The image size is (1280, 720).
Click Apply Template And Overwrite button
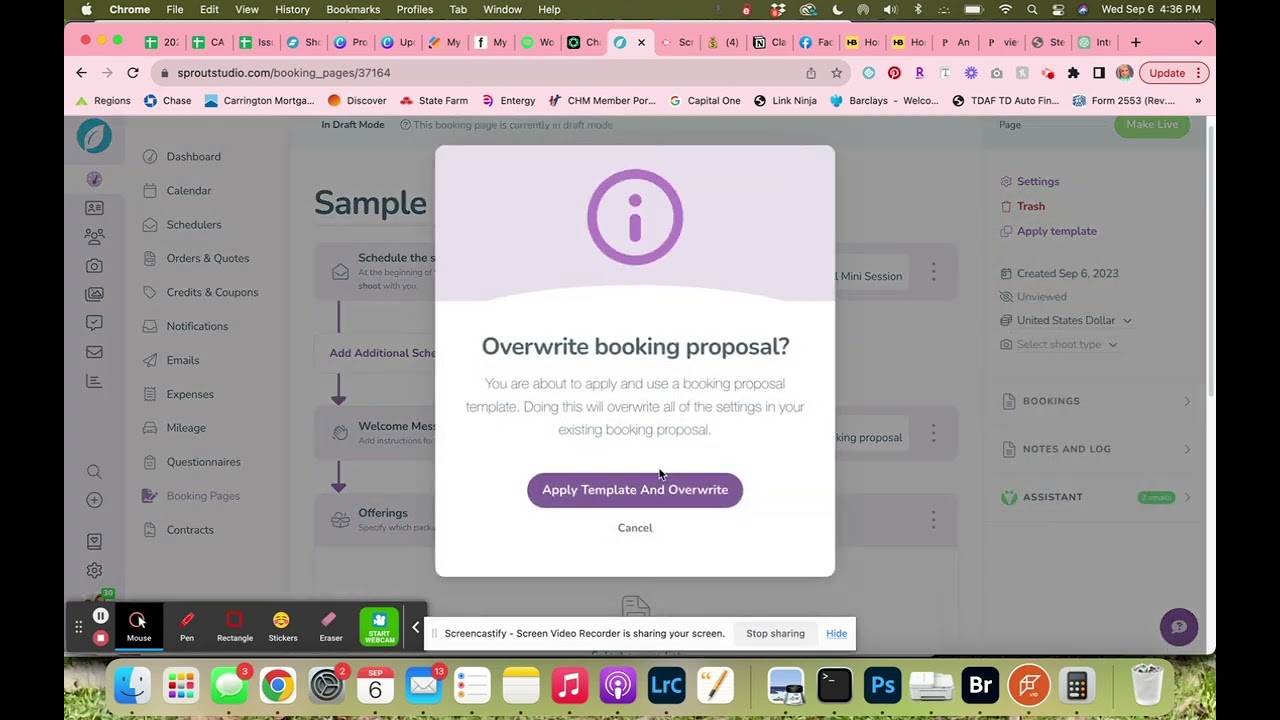(x=635, y=490)
